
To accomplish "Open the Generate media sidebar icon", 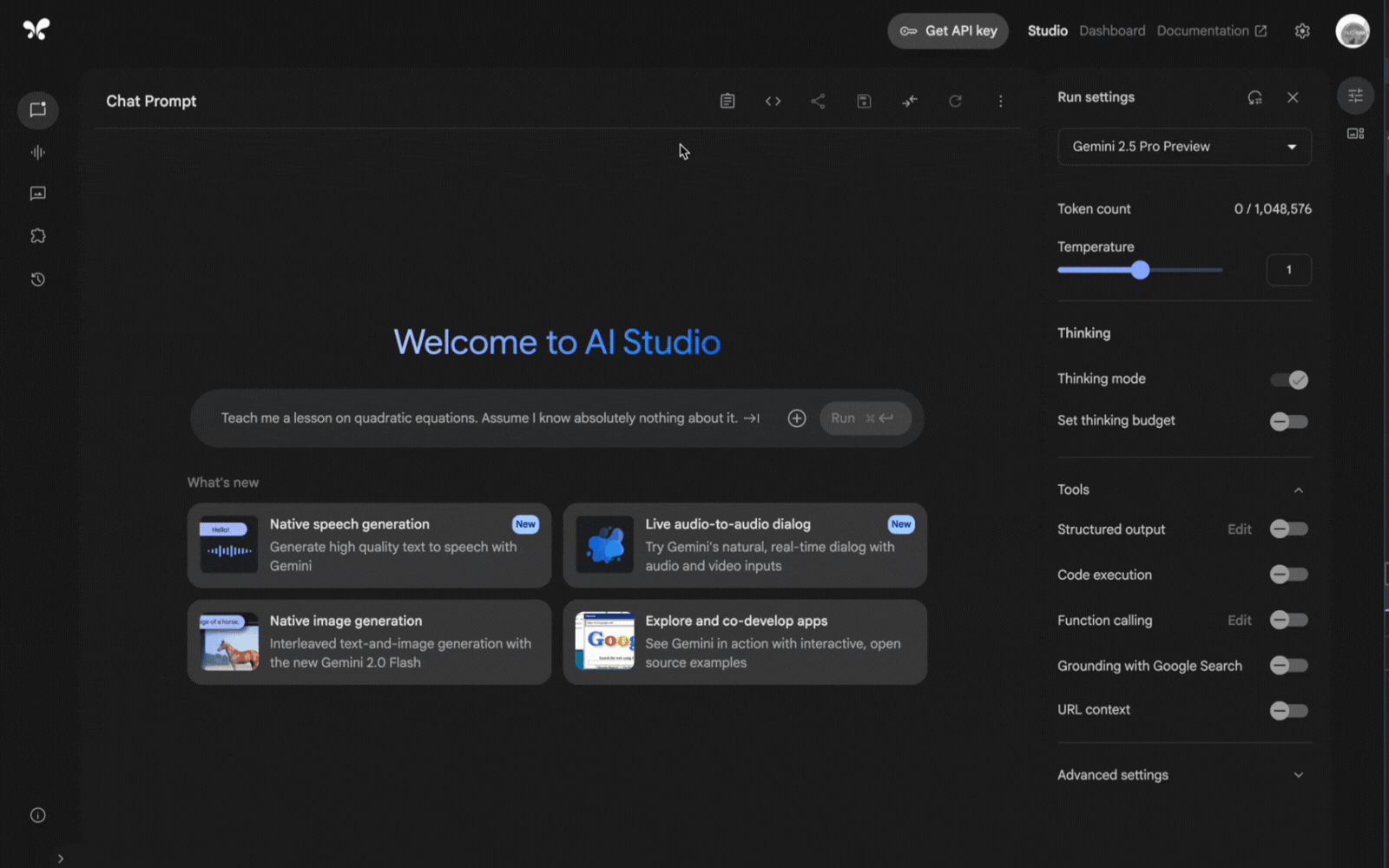I will click(38, 194).
